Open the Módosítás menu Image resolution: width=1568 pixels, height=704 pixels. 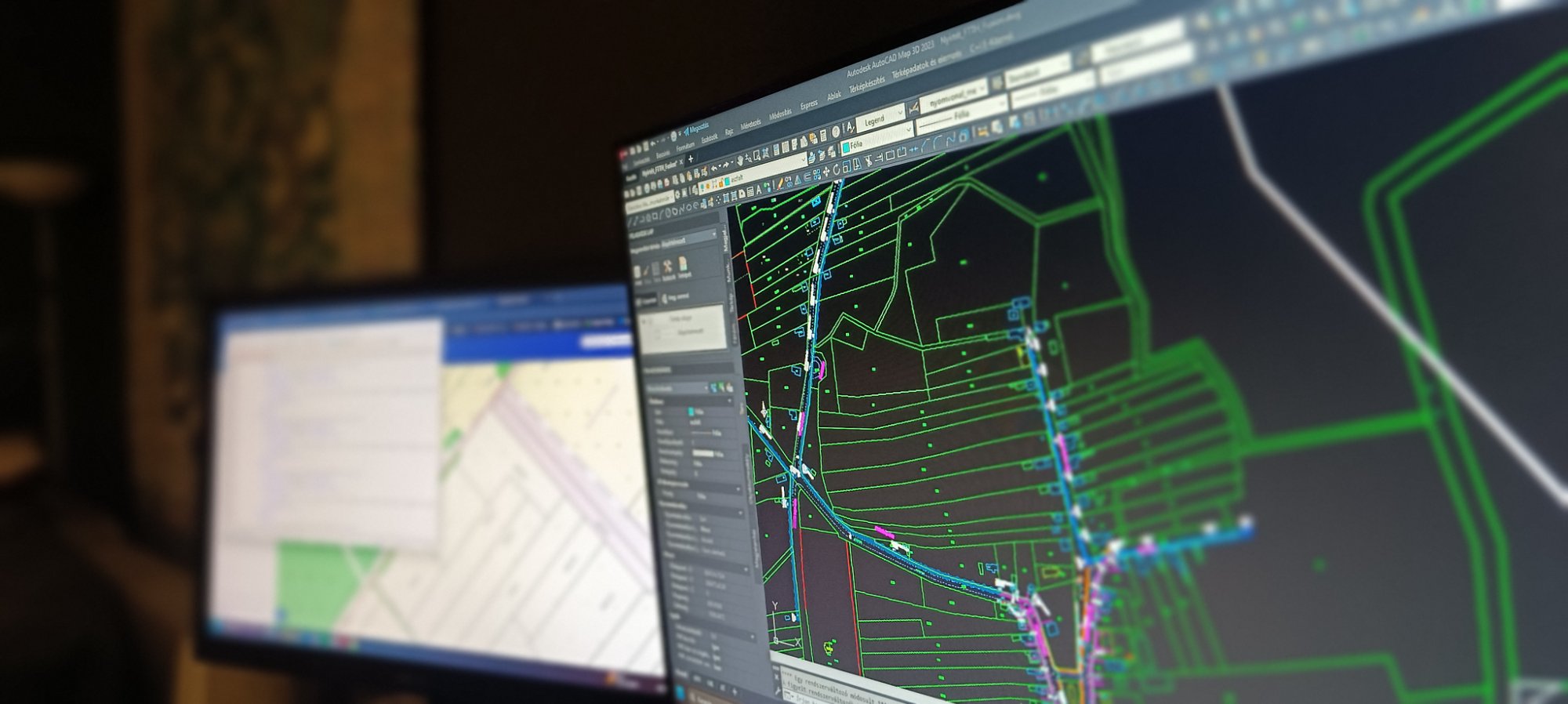779,114
